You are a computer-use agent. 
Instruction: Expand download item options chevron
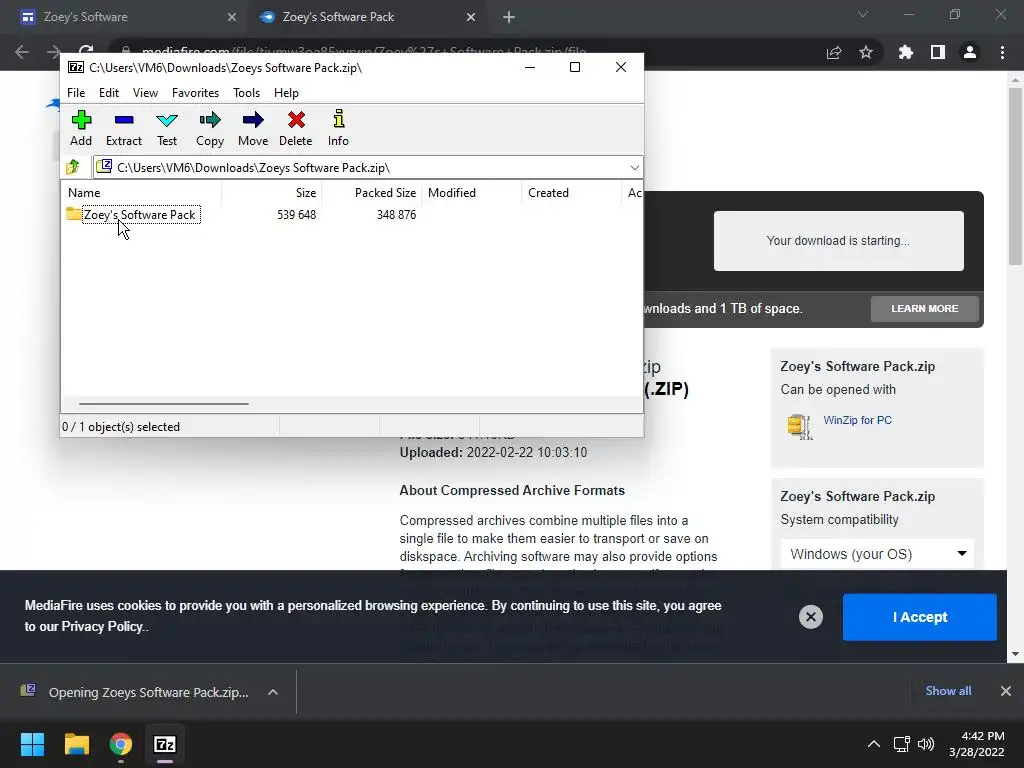[x=273, y=692]
